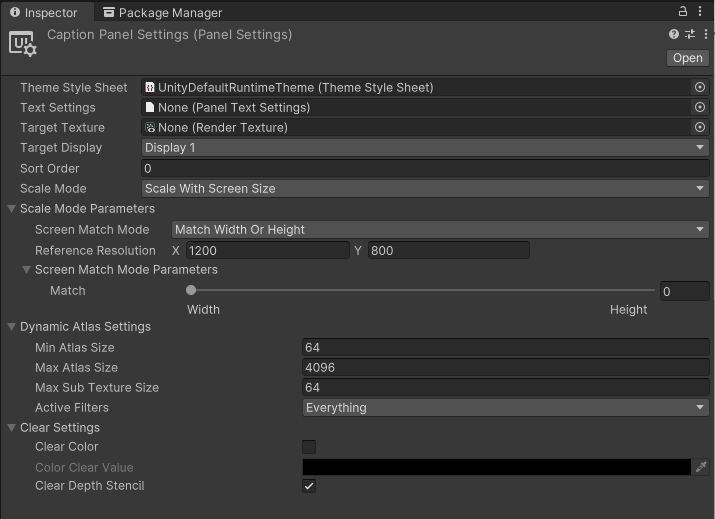Click the preset selector sliders icon
Screen dimensions: 715x519
coord(689,34)
